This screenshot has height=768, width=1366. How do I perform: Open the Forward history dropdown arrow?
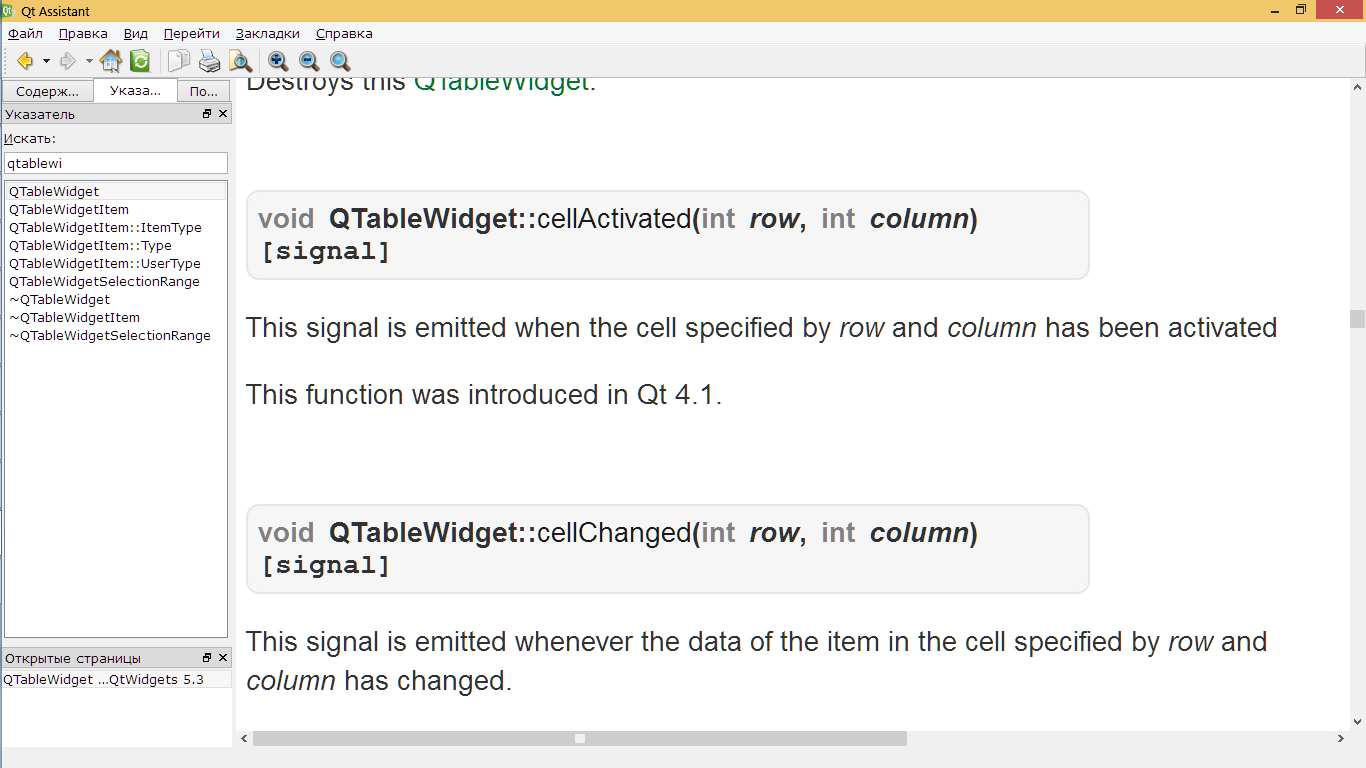[x=89, y=61]
